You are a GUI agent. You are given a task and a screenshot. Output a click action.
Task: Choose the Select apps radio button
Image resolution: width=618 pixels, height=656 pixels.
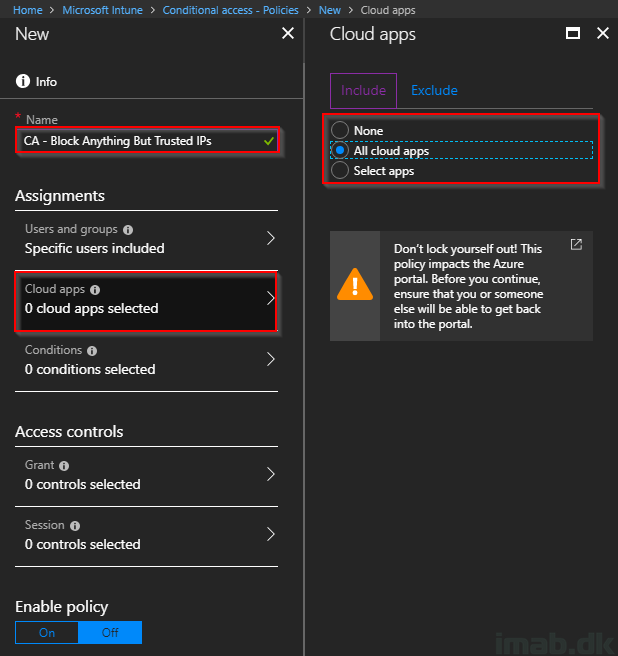click(340, 170)
